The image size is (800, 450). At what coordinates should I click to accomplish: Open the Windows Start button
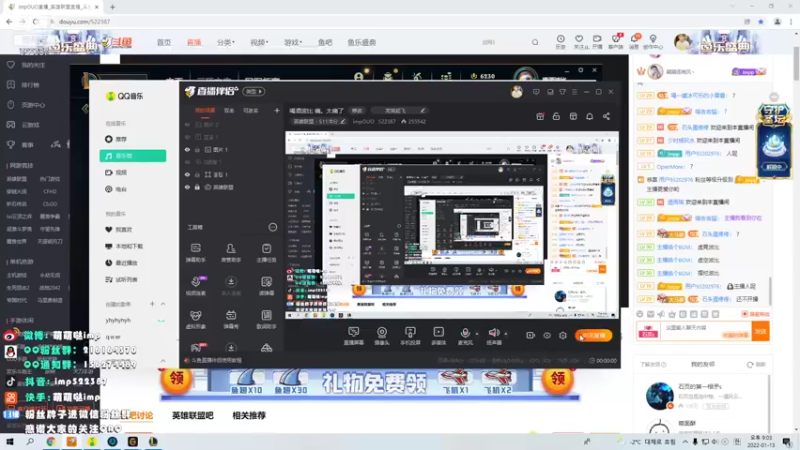click(10, 442)
